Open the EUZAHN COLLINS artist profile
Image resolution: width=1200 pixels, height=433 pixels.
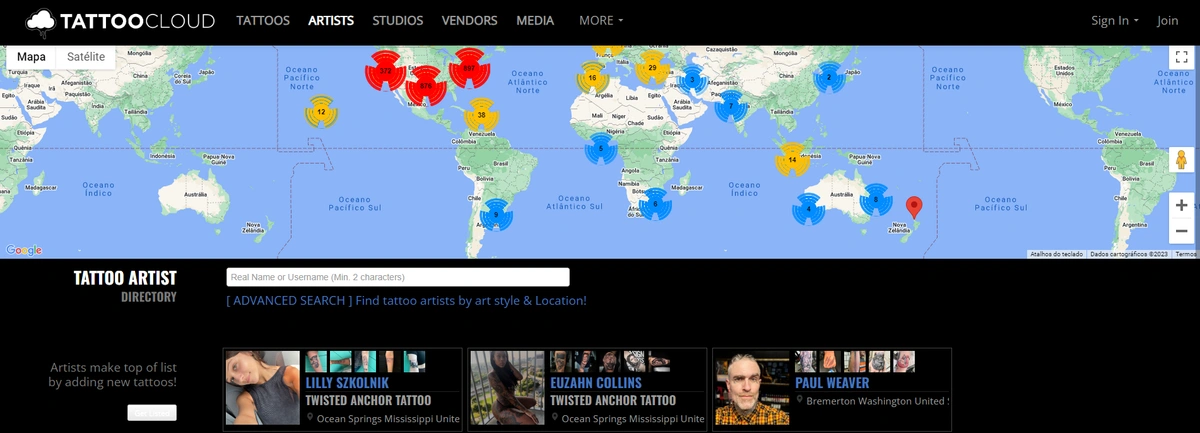tap(596, 383)
